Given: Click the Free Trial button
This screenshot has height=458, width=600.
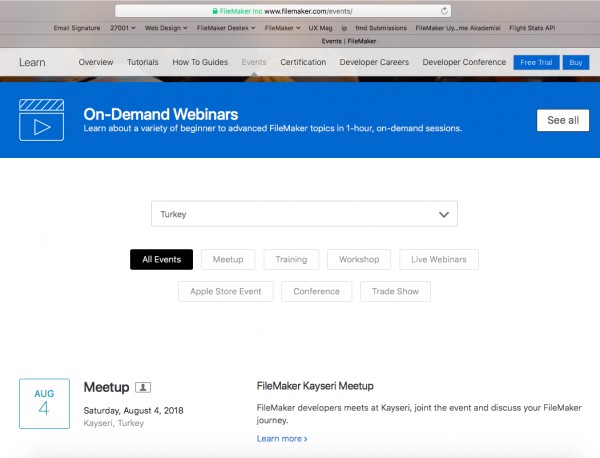Looking at the screenshot, I should (536, 62).
